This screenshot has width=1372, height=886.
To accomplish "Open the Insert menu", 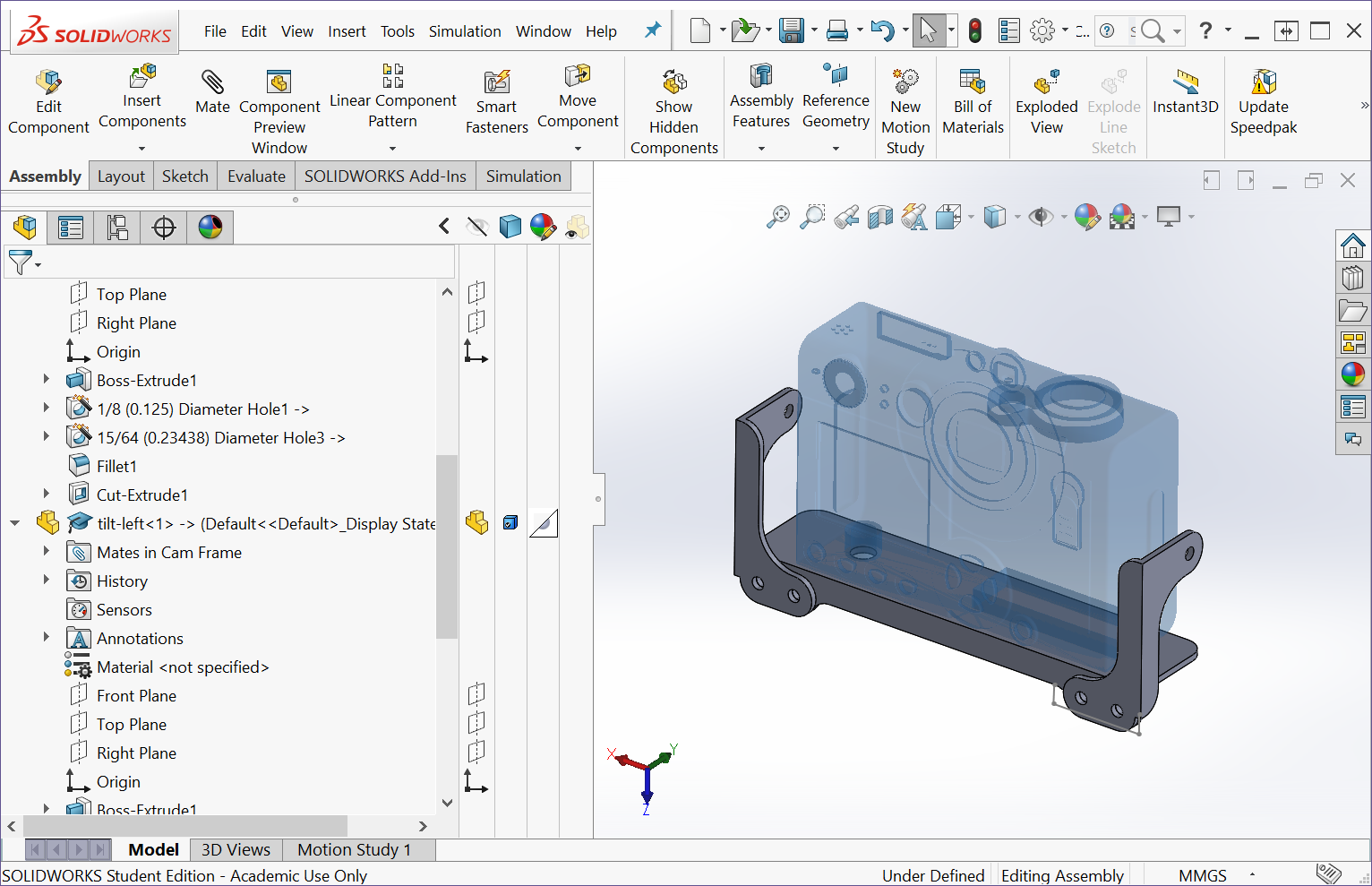I will [x=347, y=31].
